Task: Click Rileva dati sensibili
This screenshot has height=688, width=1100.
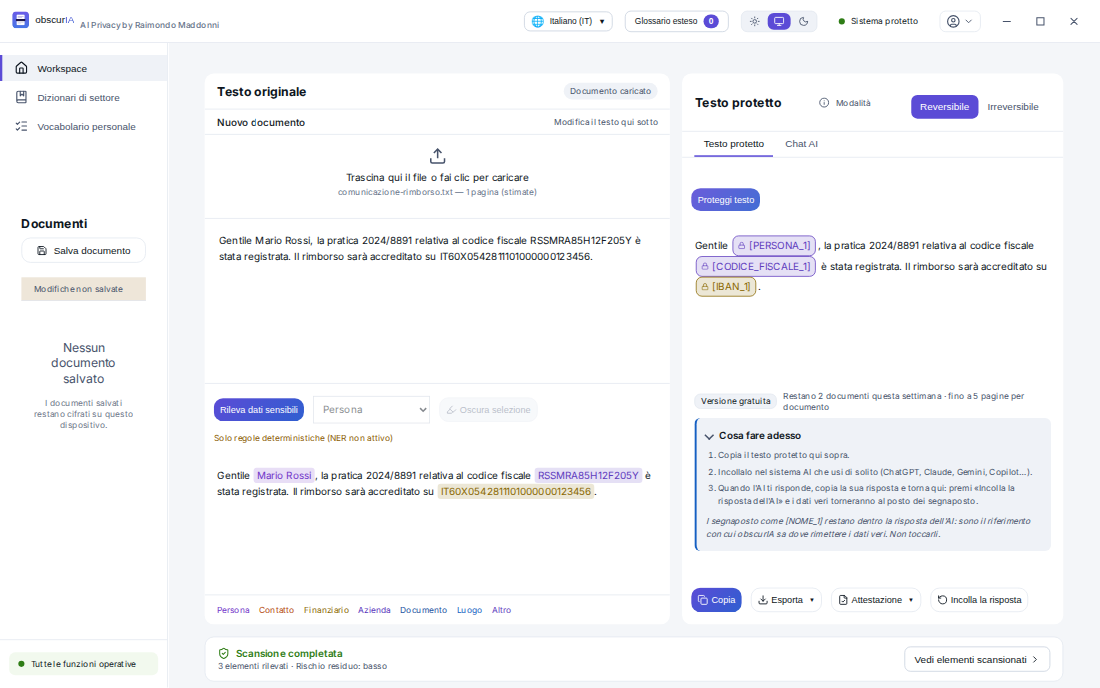Action: point(259,410)
